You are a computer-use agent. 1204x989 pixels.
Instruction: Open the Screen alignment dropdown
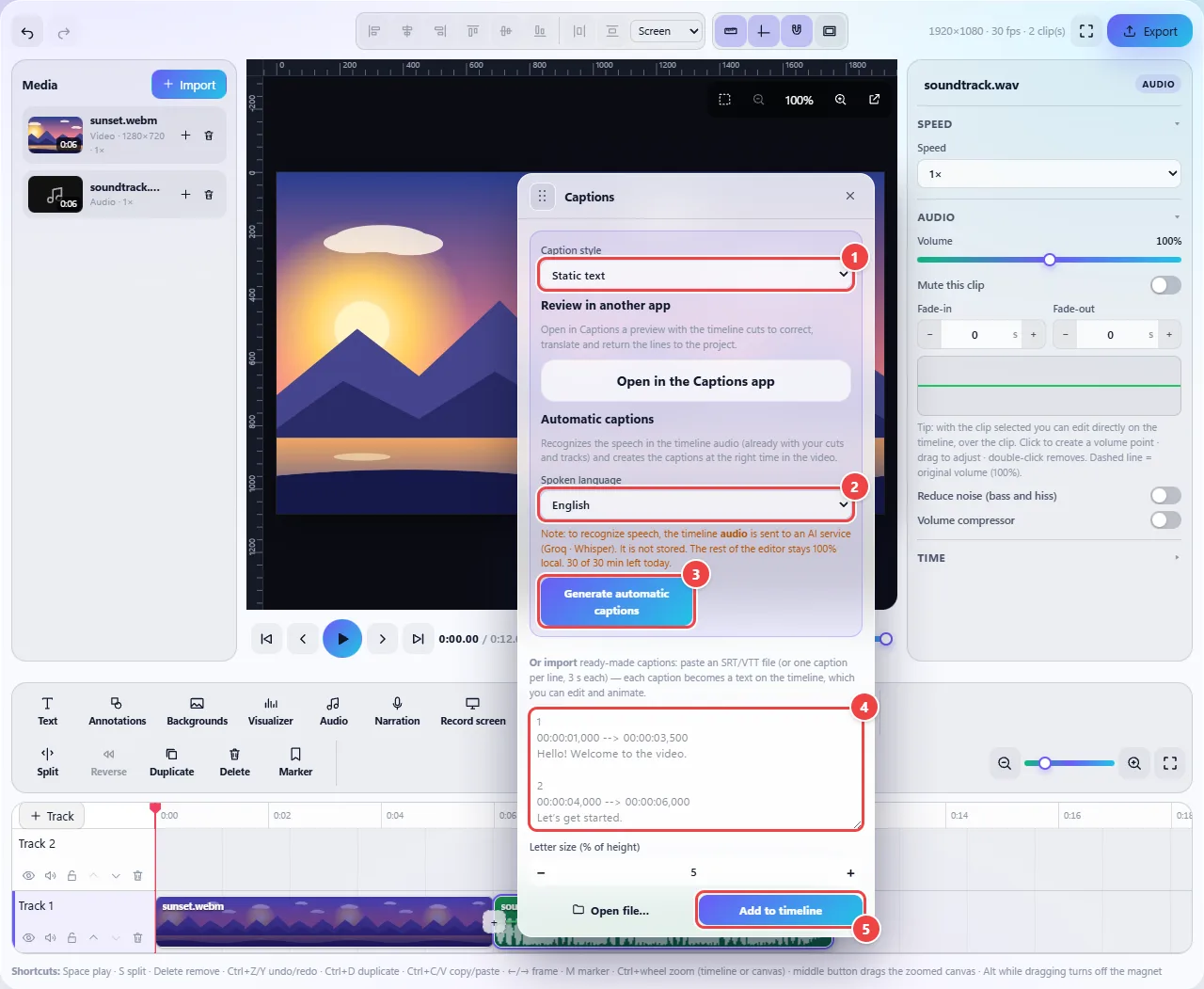[x=667, y=31]
